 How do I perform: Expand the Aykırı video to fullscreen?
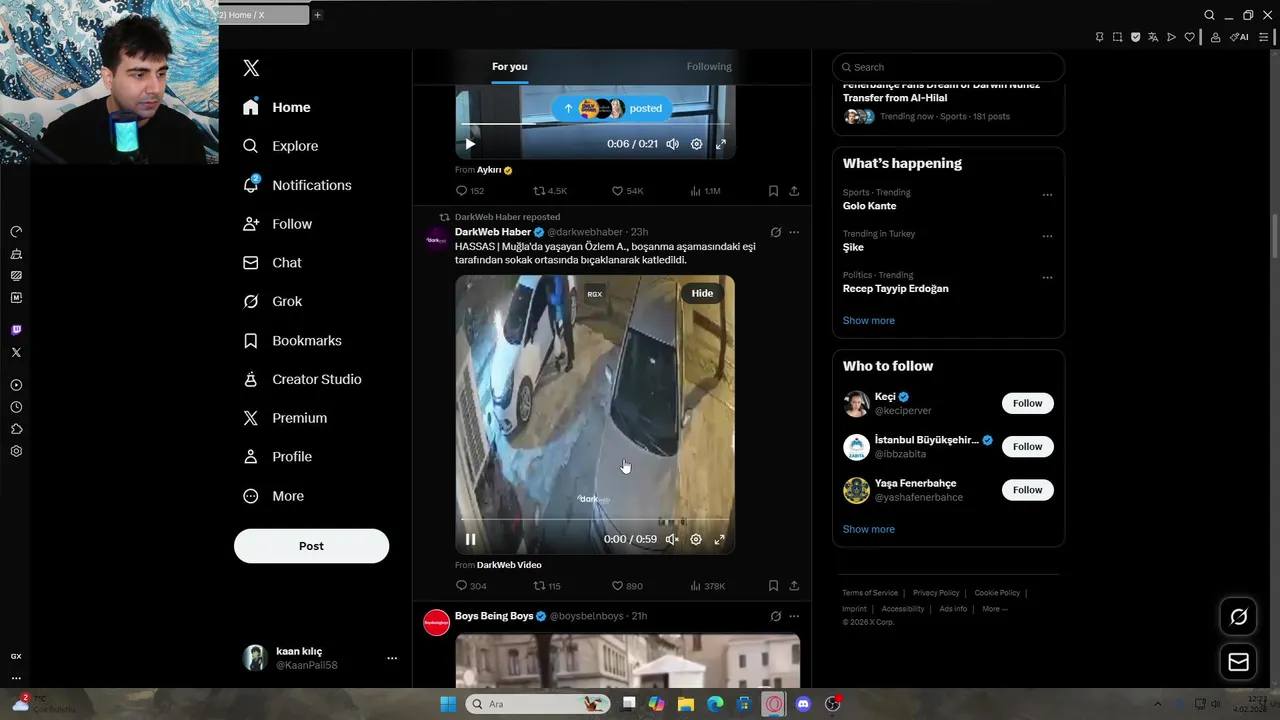[720, 144]
